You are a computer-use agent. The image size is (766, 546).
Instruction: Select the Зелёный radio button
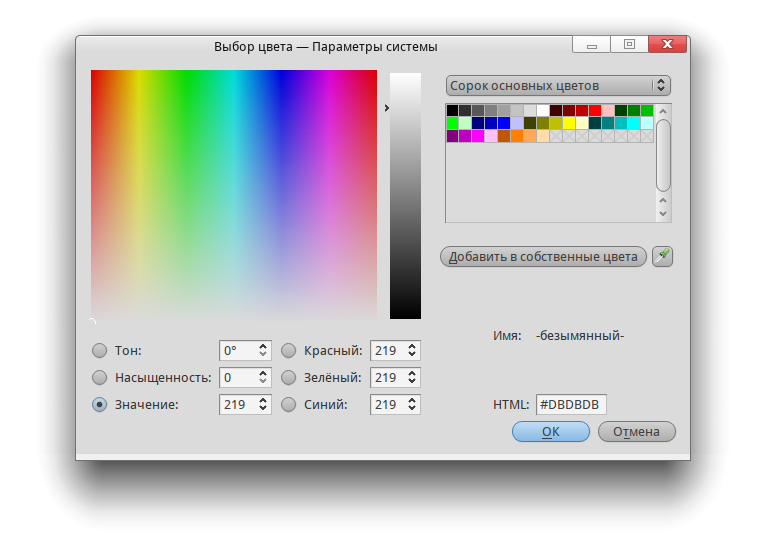coord(288,378)
